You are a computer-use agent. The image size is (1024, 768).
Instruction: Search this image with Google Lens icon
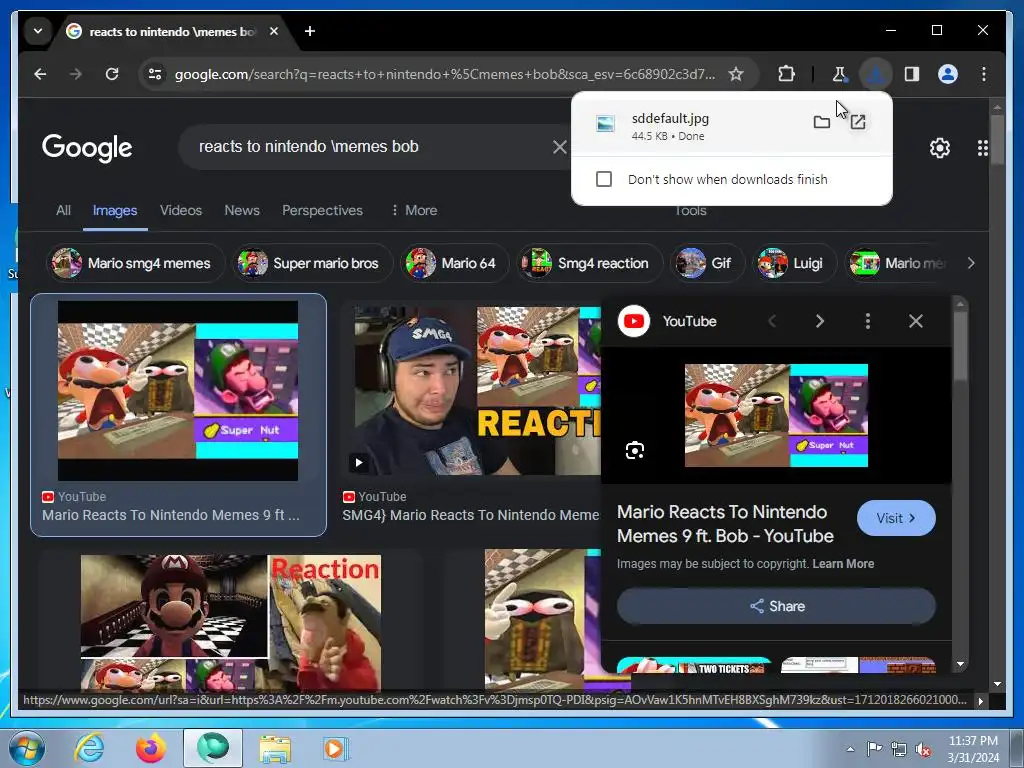tap(635, 450)
